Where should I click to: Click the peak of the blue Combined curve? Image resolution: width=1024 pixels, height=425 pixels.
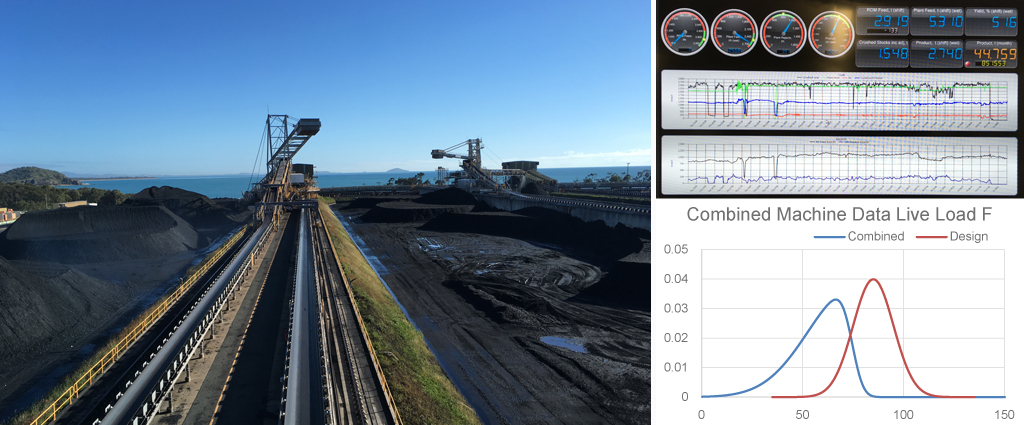(836, 300)
